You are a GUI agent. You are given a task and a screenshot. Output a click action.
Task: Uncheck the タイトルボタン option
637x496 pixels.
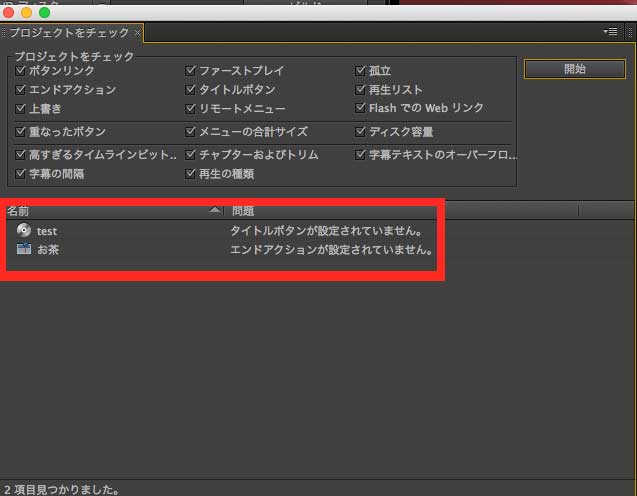point(191,90)
